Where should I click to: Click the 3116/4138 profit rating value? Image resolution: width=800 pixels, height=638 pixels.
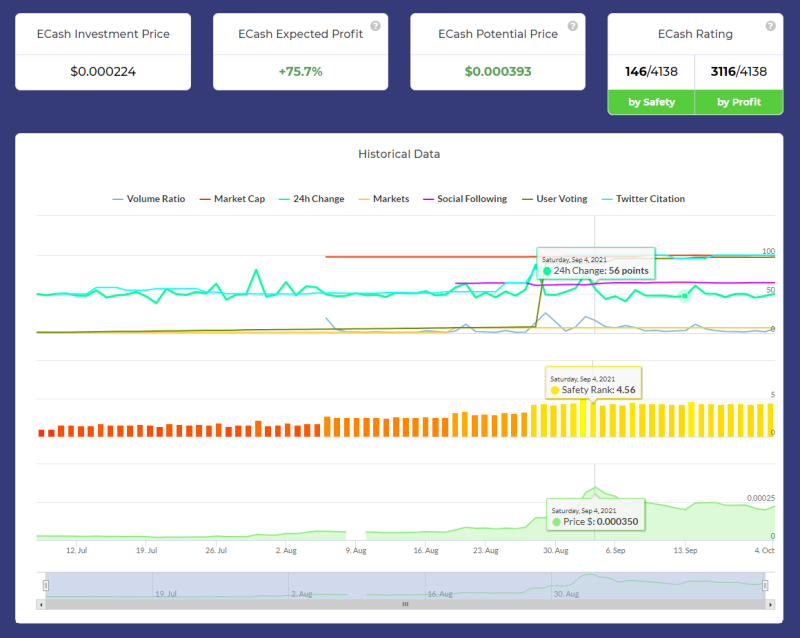point(739,71)
